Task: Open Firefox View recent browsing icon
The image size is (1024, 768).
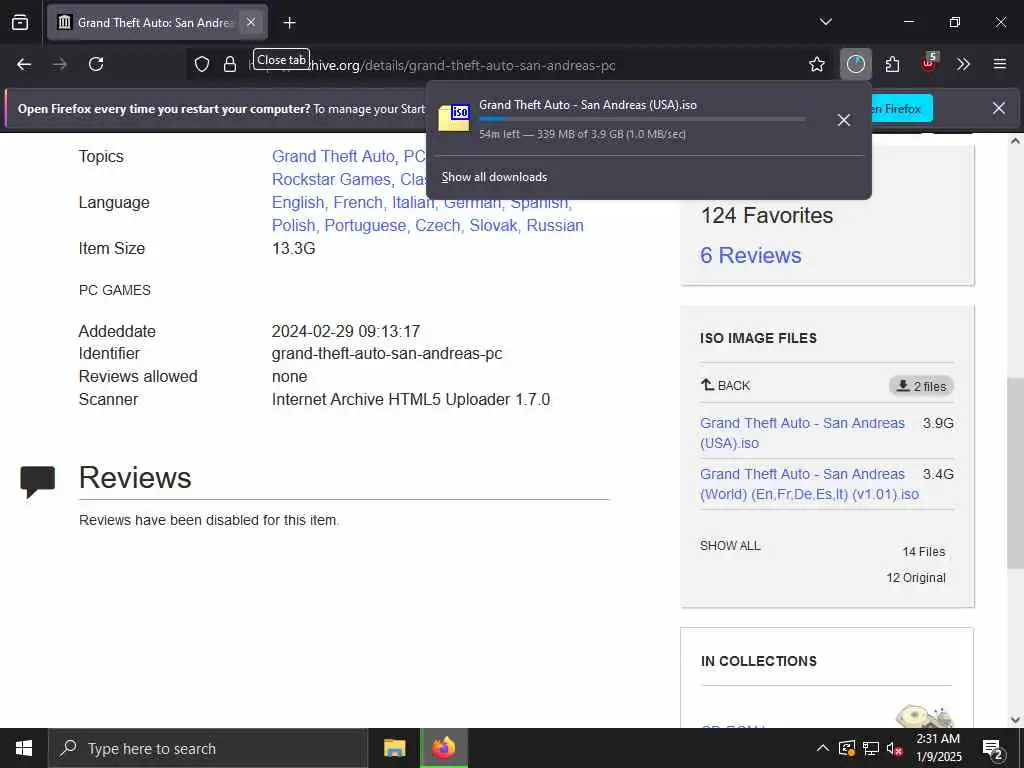Action: (x=20, y=22)
